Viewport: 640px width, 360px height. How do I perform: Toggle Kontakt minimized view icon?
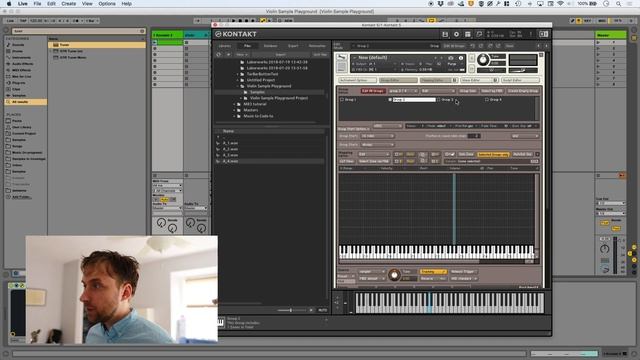tap(479, 34)
